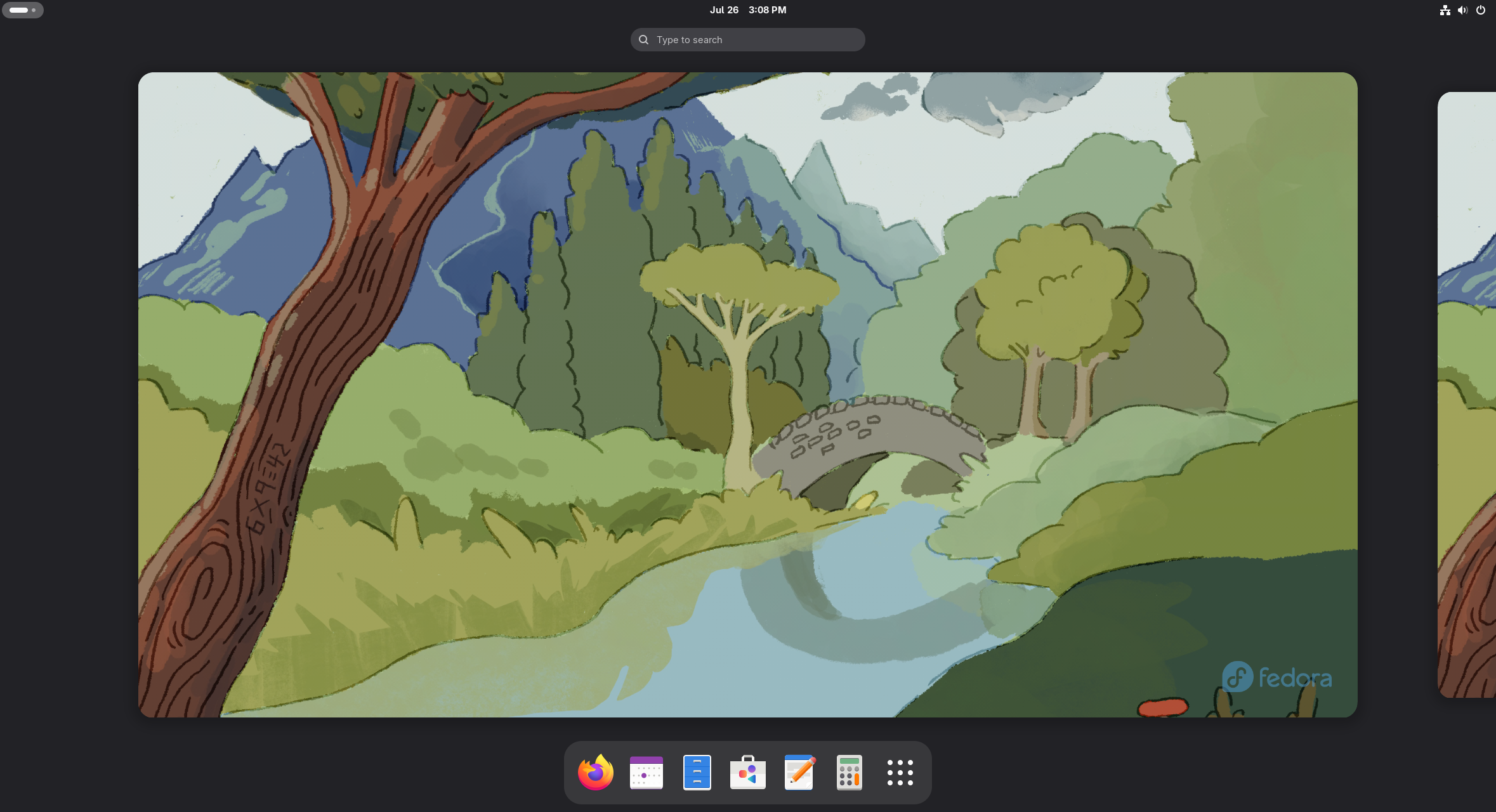
Task: Click the volume speaker icon
Action: (x=1462, y=10)
